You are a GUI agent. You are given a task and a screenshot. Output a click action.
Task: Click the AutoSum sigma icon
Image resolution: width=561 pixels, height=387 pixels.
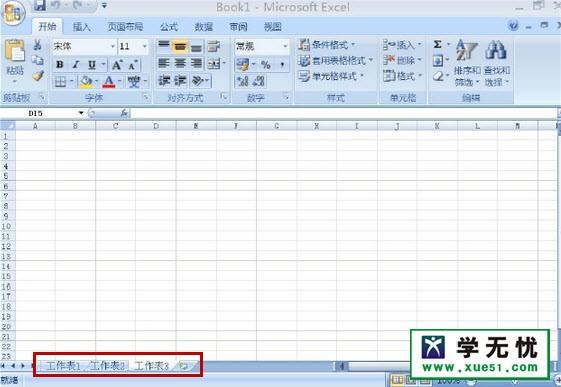(437, 44)
